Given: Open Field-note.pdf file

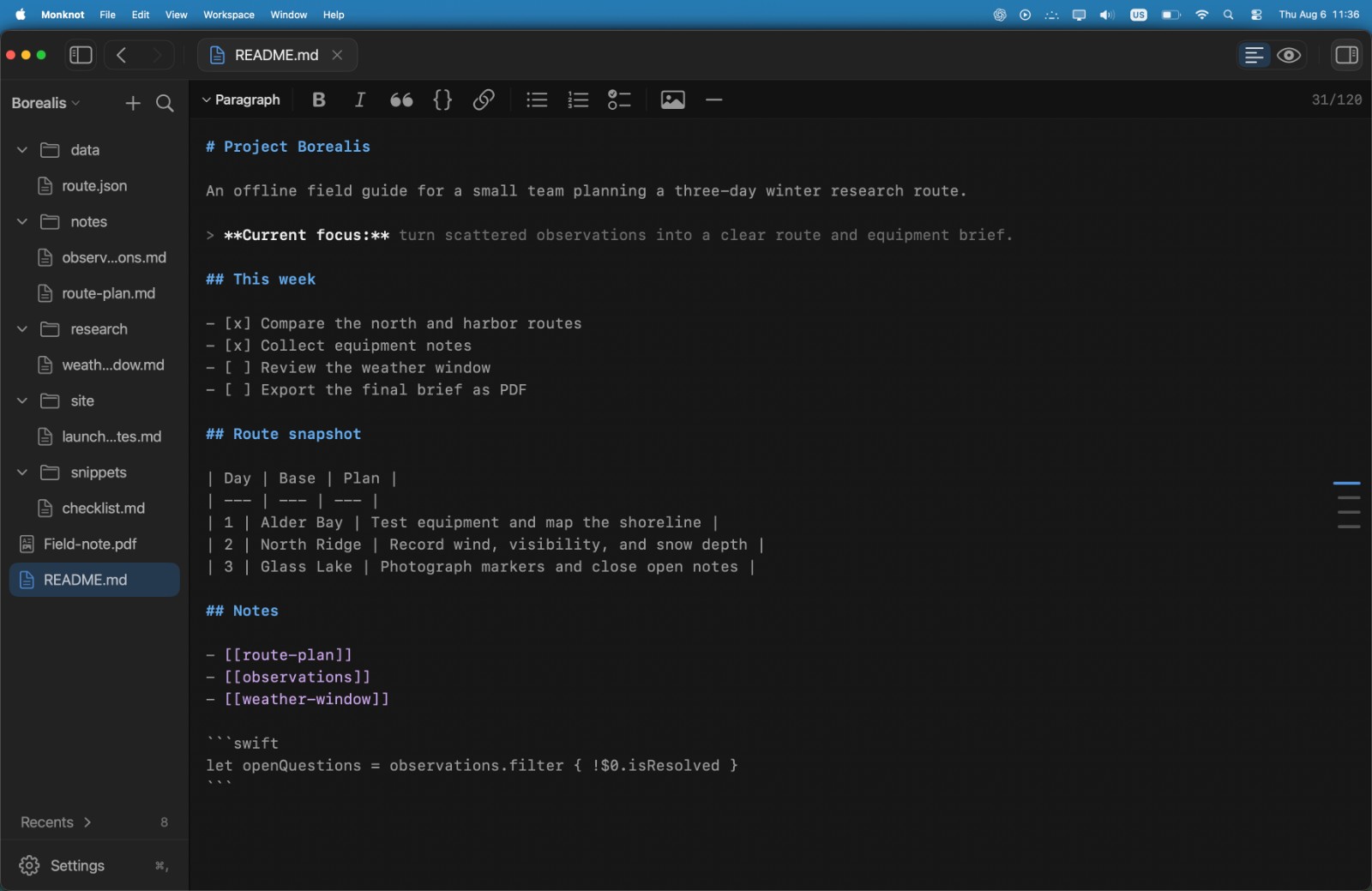Looking at the screenshot, I should (x=94, y=544).
